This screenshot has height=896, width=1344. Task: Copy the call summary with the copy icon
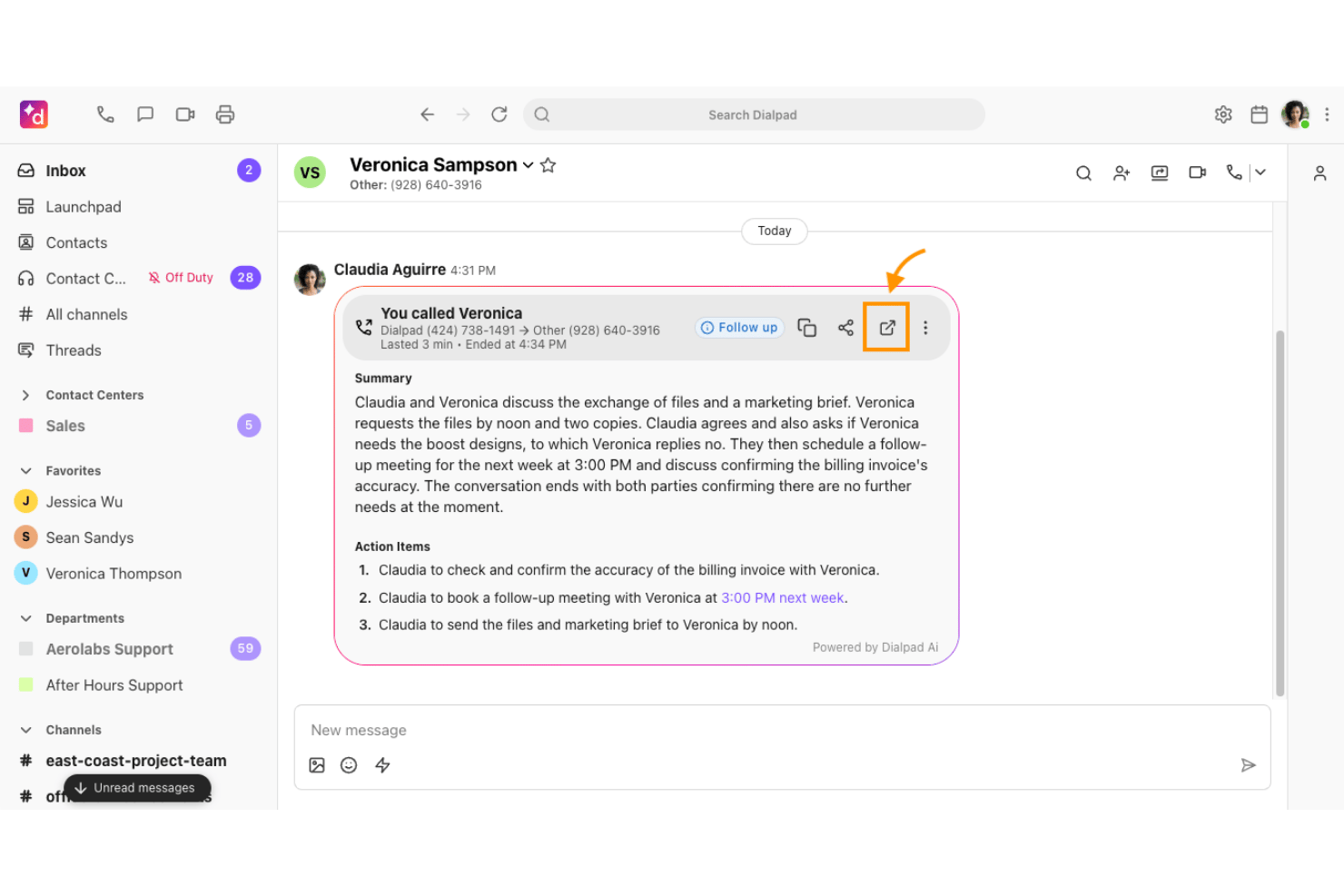coord(806,328)
